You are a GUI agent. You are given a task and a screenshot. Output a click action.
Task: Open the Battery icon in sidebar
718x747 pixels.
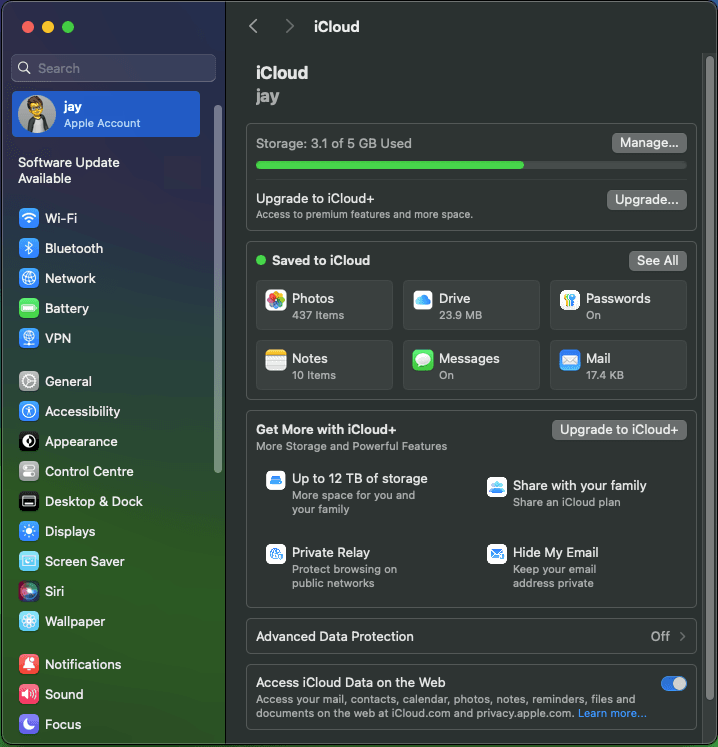pyautogui.click(x=29, y=308)
